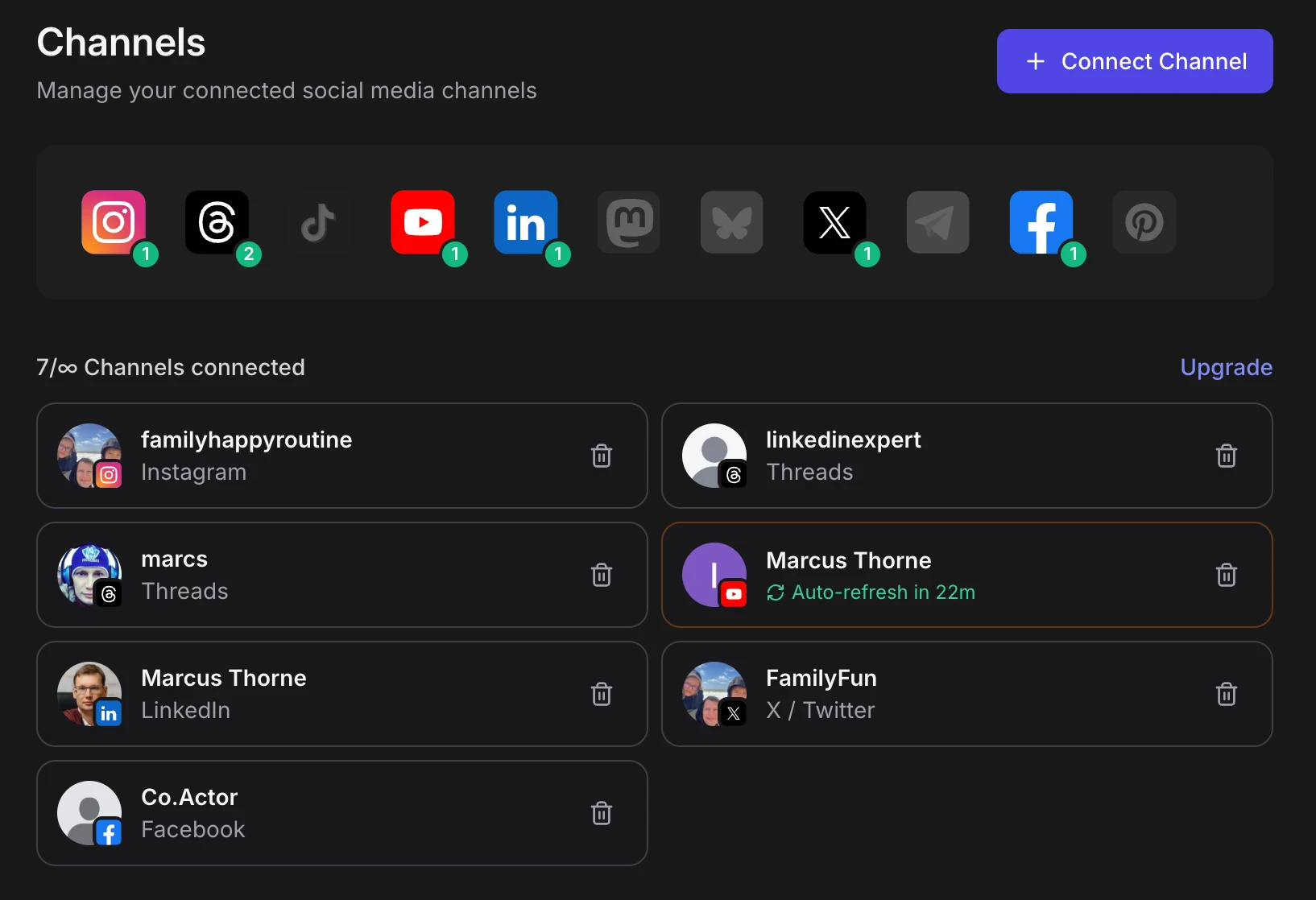The height and width of the screenshot is (900, 1316).
Task: Delete the Co.Actor Facebook channel
Action: pos(602,813)
